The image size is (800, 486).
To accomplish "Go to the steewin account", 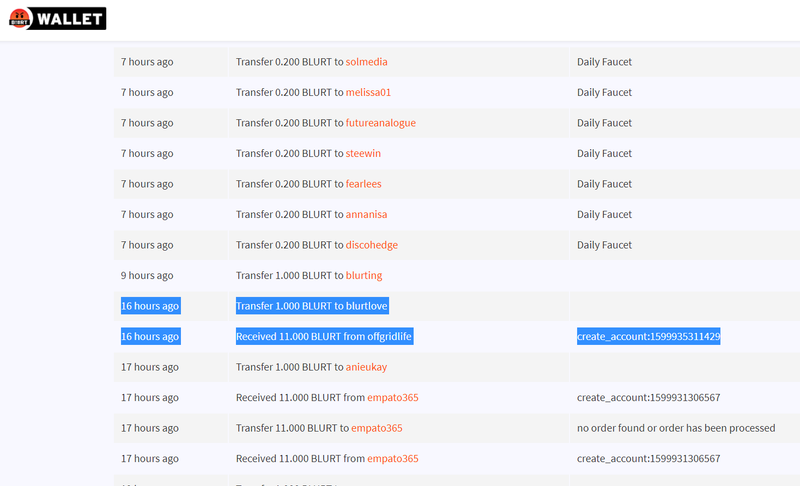I will [x=363, y=154].
